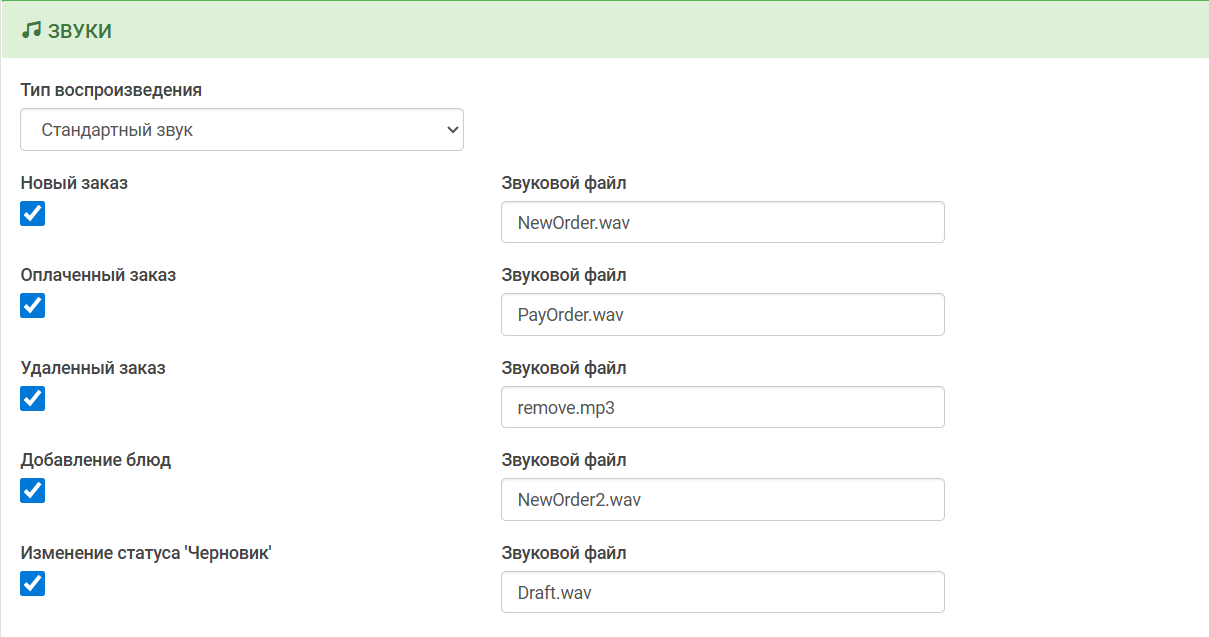Click the Draft.wav sound file input
The width and height of the screenshot is (1209, 637).
722,592
